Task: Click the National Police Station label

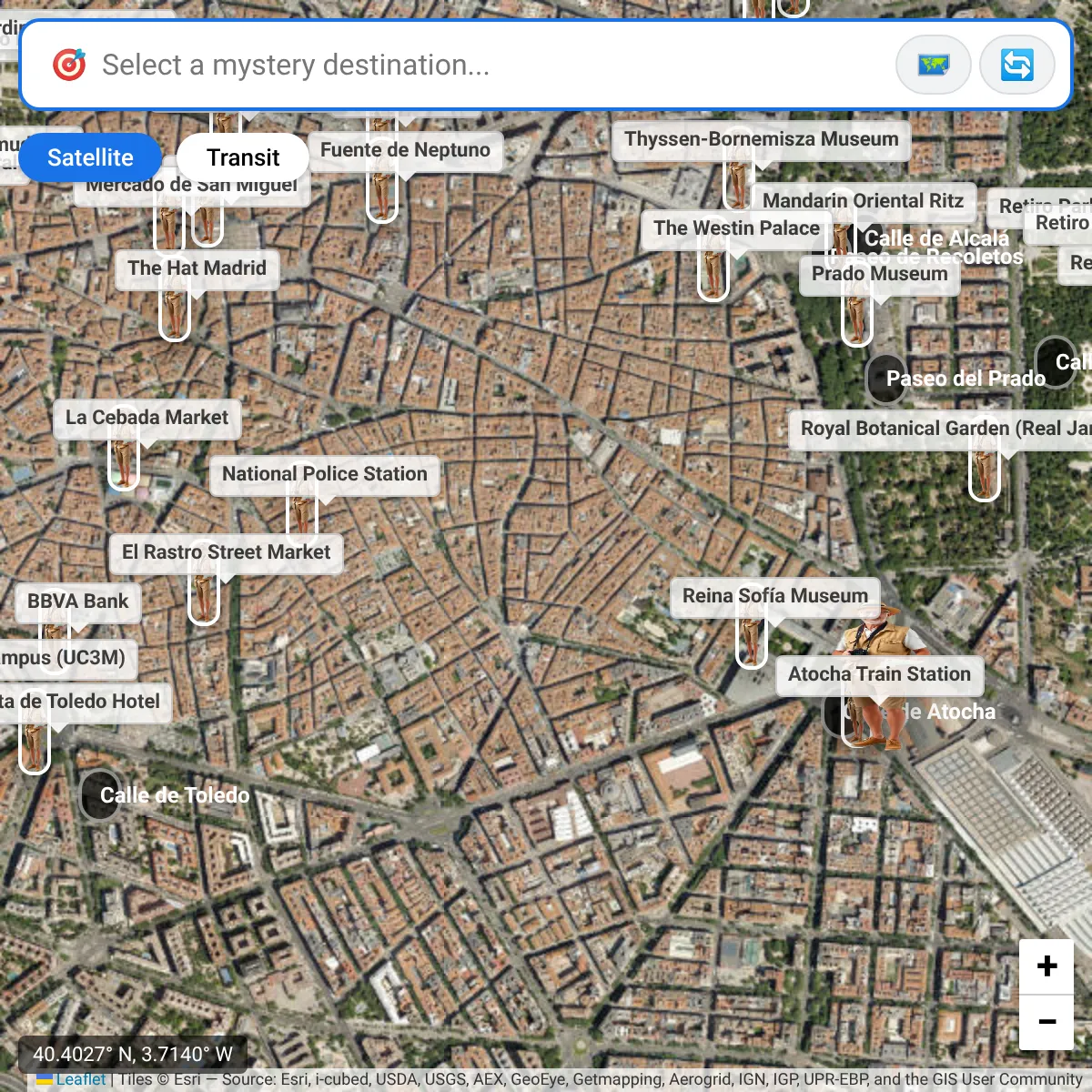Action: coord(324,474)
